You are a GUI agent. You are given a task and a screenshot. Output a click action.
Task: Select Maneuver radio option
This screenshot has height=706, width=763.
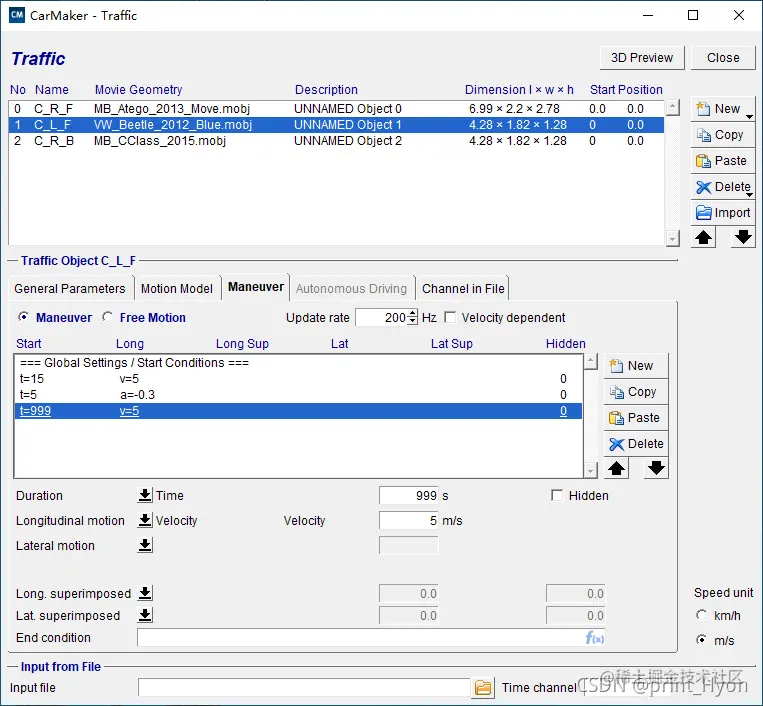tap(23, 317)
